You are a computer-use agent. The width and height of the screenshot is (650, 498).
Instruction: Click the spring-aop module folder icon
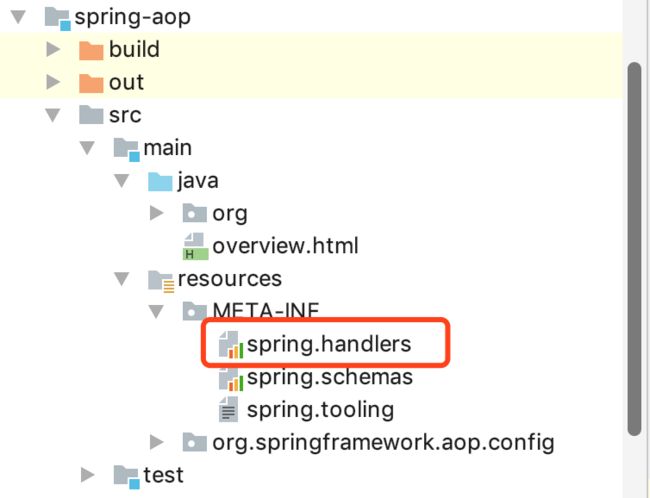(58, 18)
